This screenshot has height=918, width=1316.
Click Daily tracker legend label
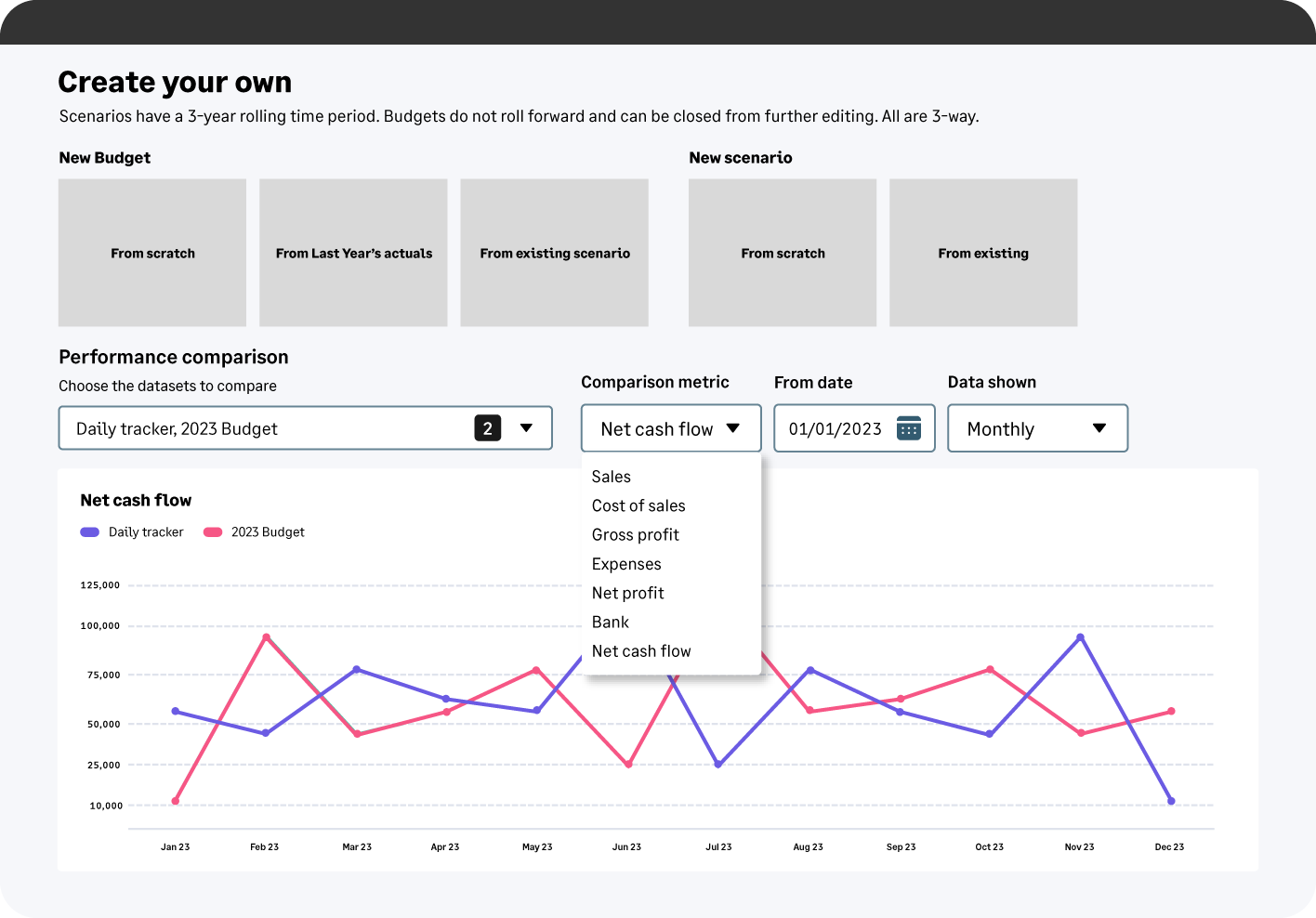(146, 532)
